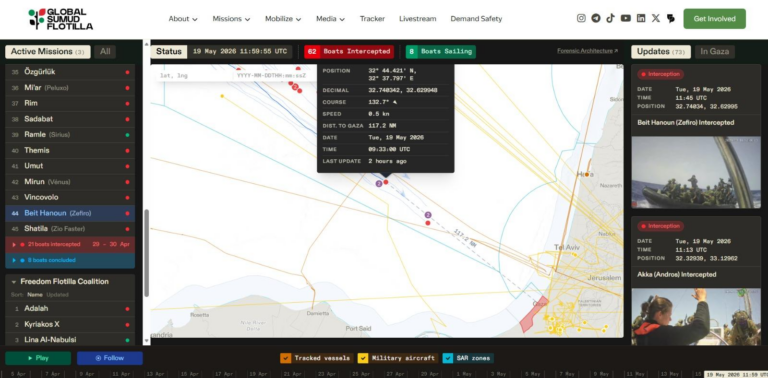768x378 pixels.
Task: Collapse the Freedom Flotilla Coalition section
Action: 14,282
